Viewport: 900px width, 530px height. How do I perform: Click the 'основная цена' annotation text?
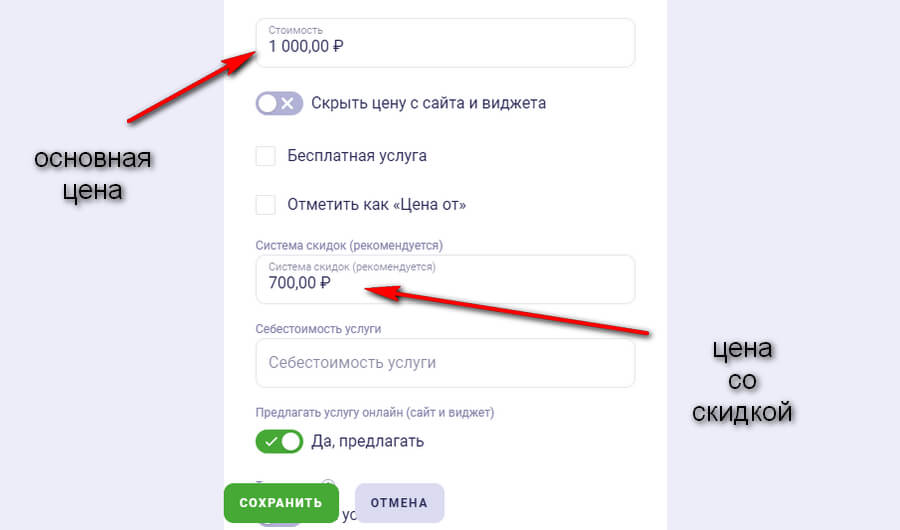pos(92,174)
